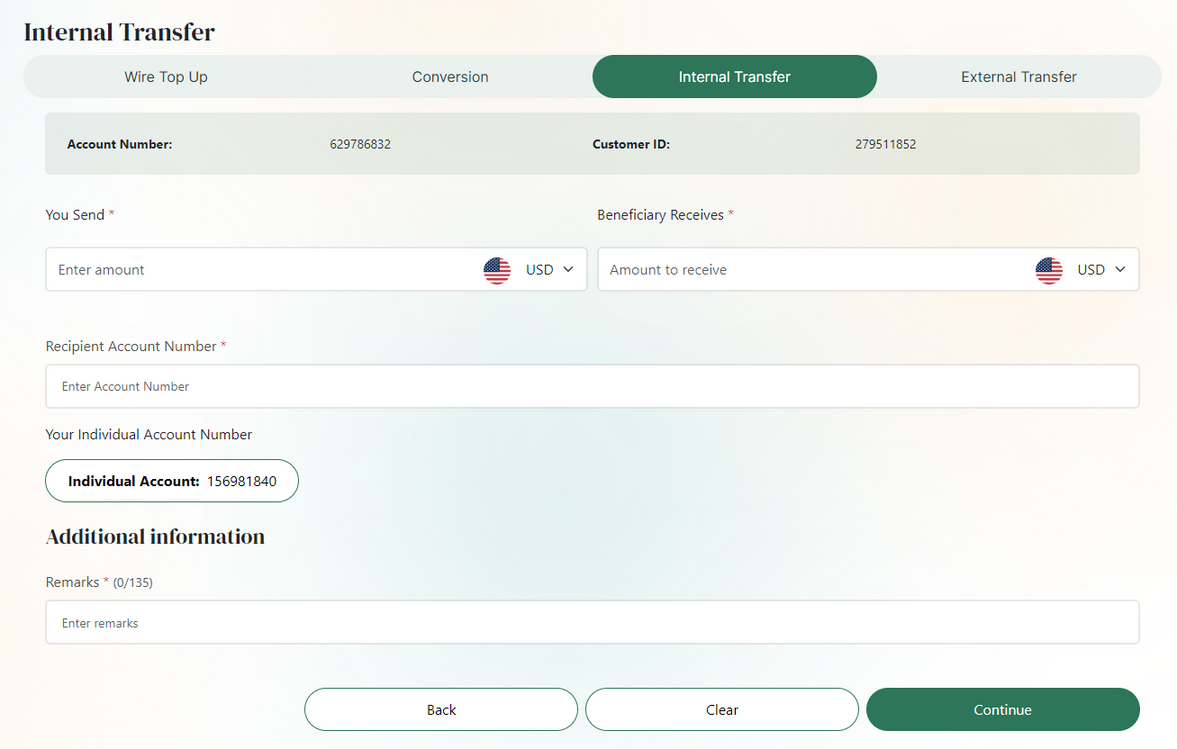Select the Individual Account 156981840 pill

[x=172, y=481]
